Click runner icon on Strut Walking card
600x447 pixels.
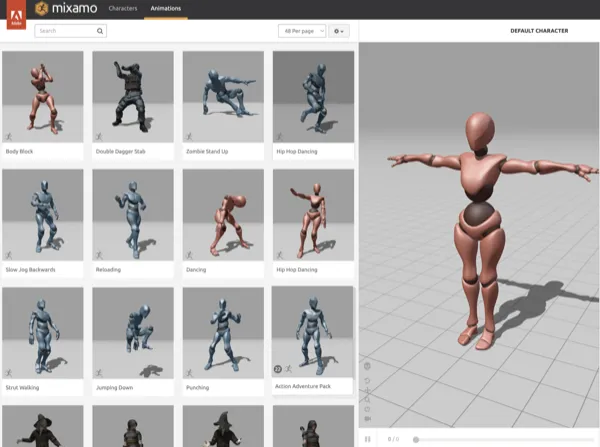[x=9, y=372]
